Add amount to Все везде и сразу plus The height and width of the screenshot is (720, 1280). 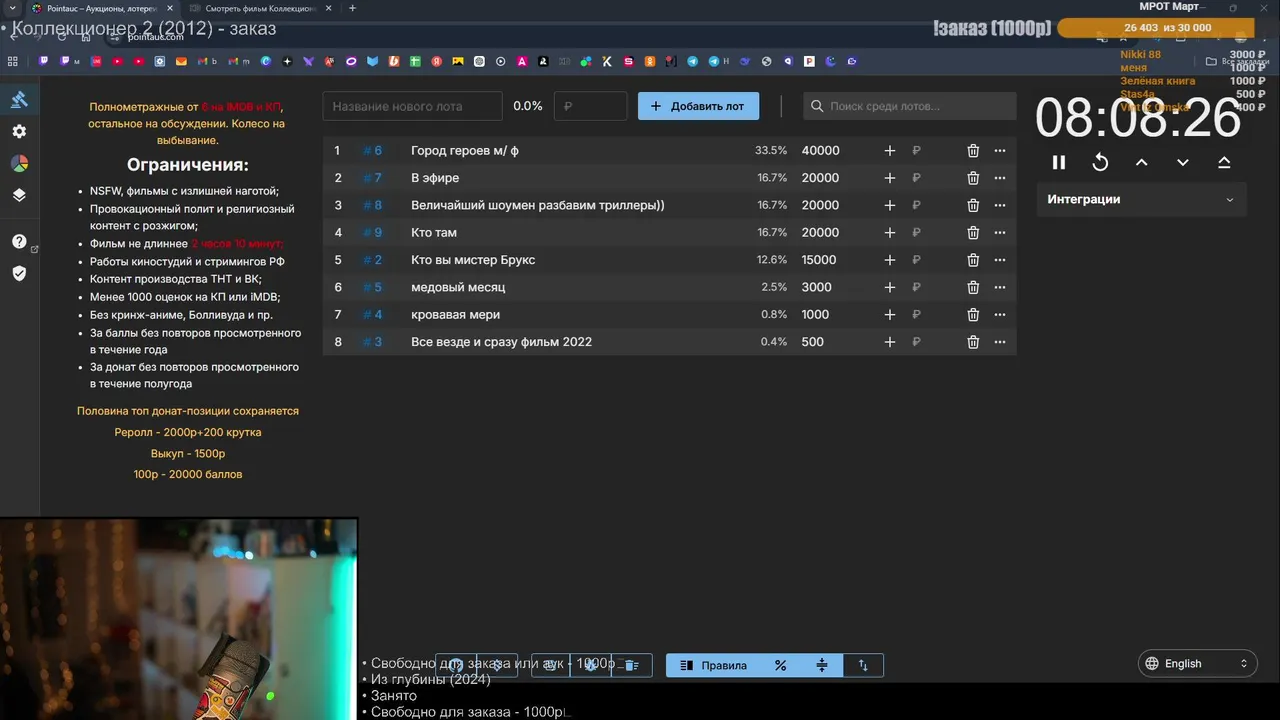[890, 342]
